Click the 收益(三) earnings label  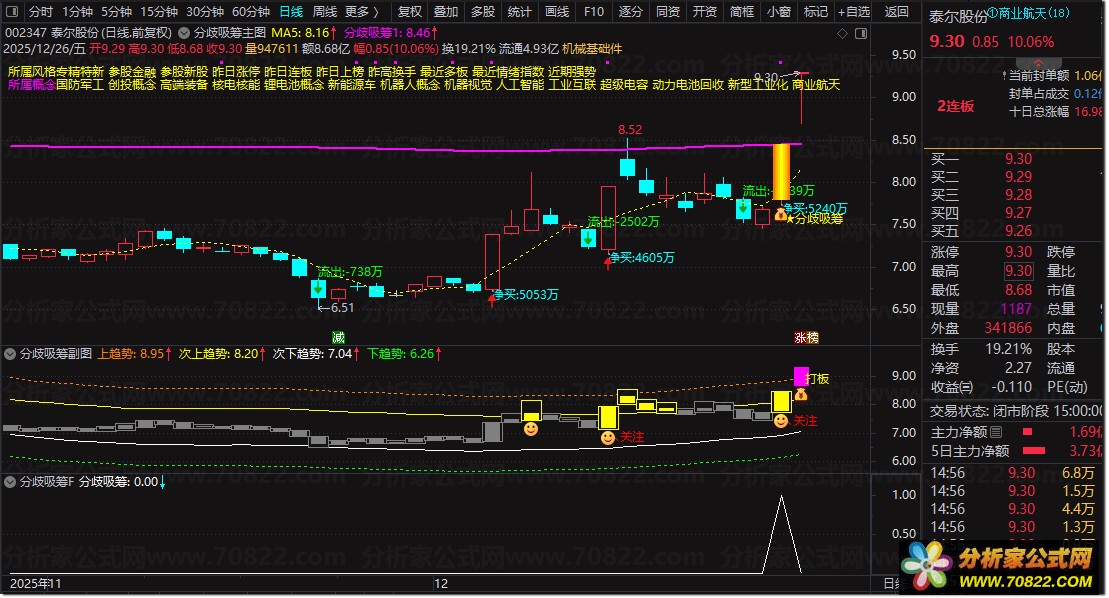click(x=951, y=387)
